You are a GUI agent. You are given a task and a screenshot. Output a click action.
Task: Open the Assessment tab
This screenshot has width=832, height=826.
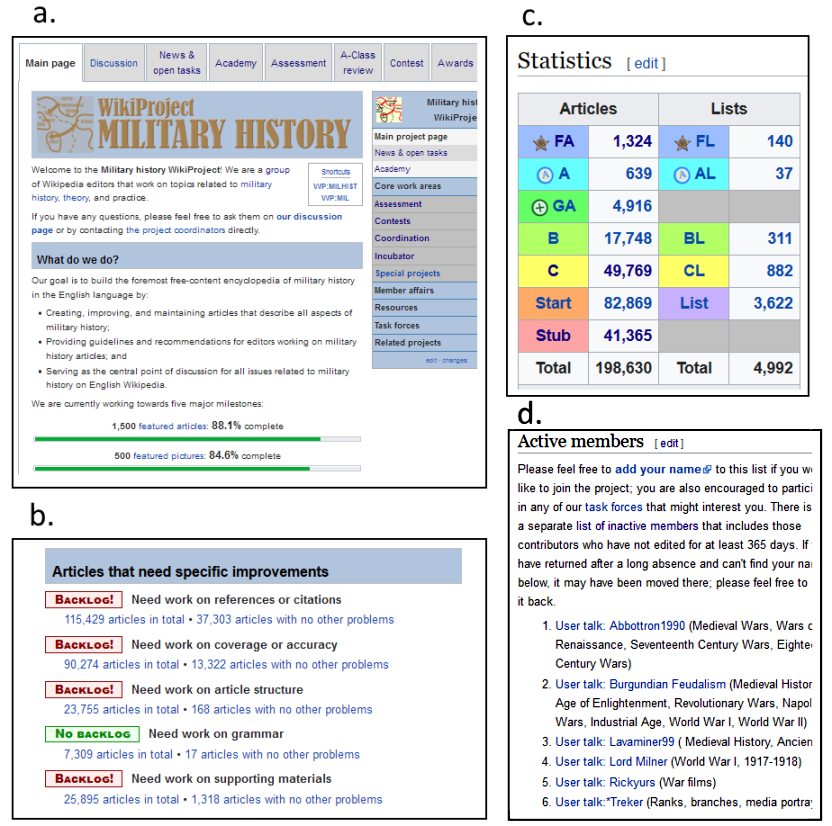pos(298,63)
